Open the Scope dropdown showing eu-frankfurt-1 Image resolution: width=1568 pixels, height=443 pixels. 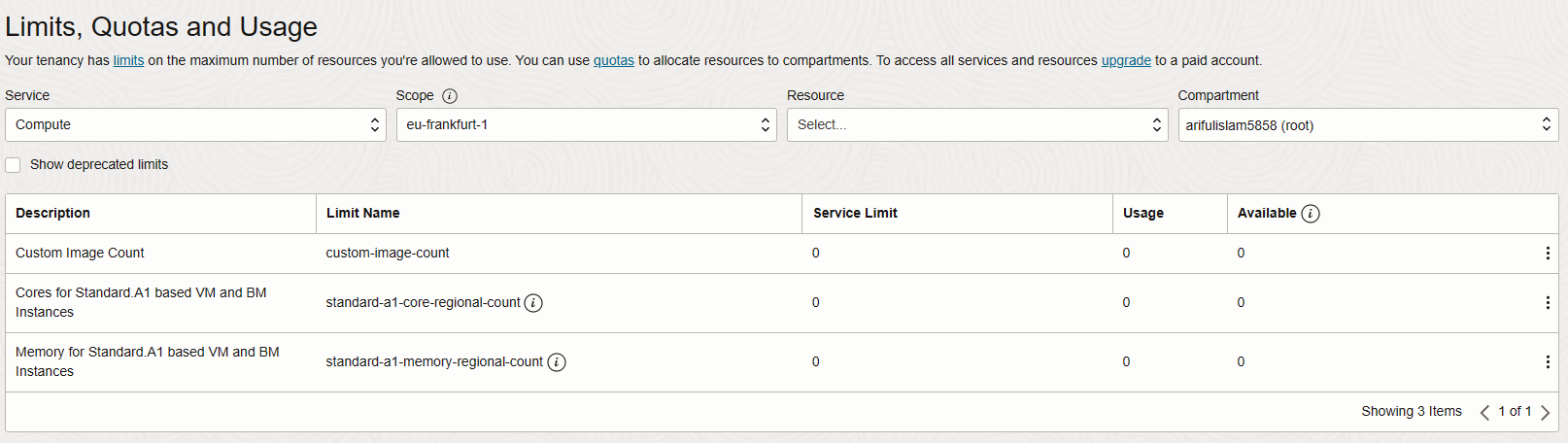click(x=587, y=124)
